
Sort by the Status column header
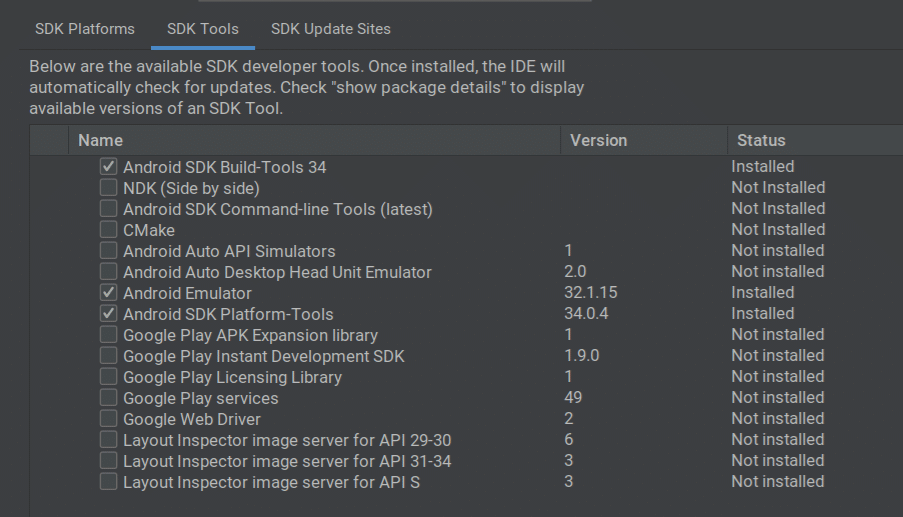tap(815, 140)
